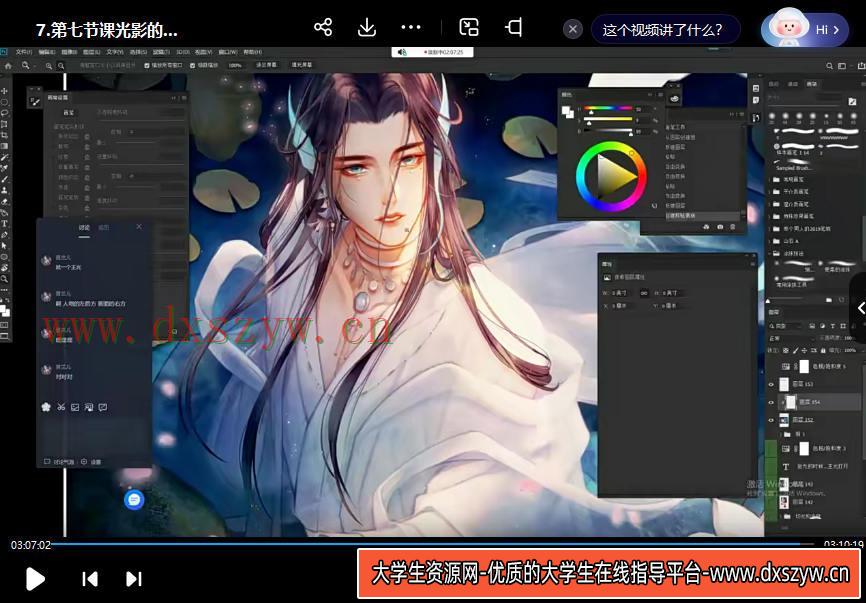This screenshot has height=603, width=866.
Task: Click the 填充屏幕 button
Action: (302, 65)
